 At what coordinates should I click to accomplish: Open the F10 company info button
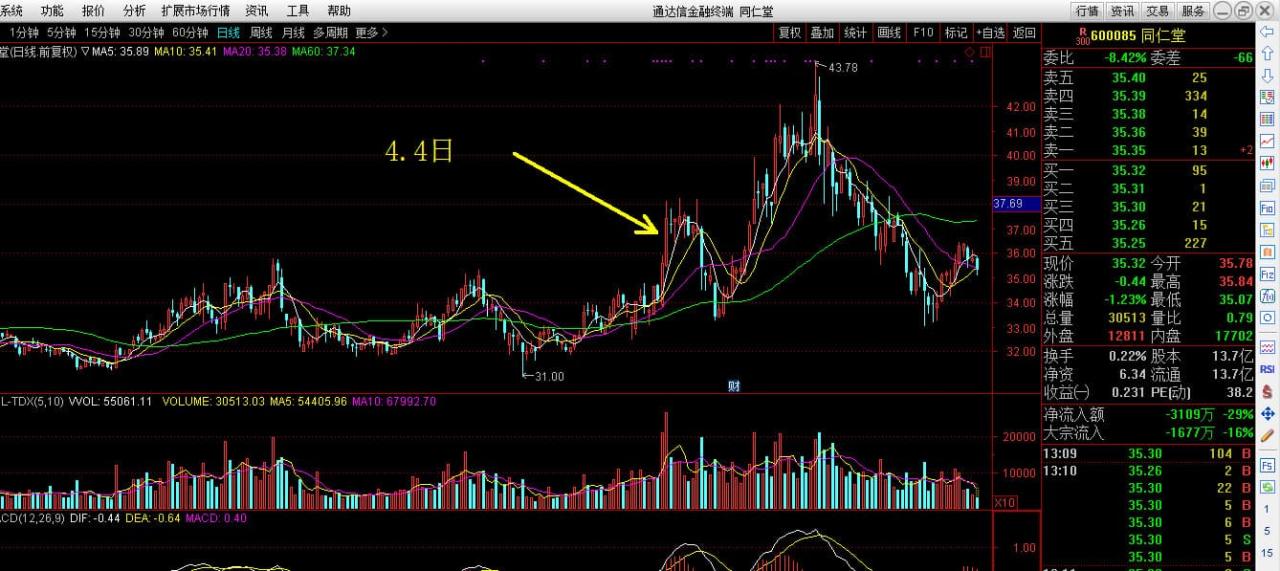pos(922,33)
